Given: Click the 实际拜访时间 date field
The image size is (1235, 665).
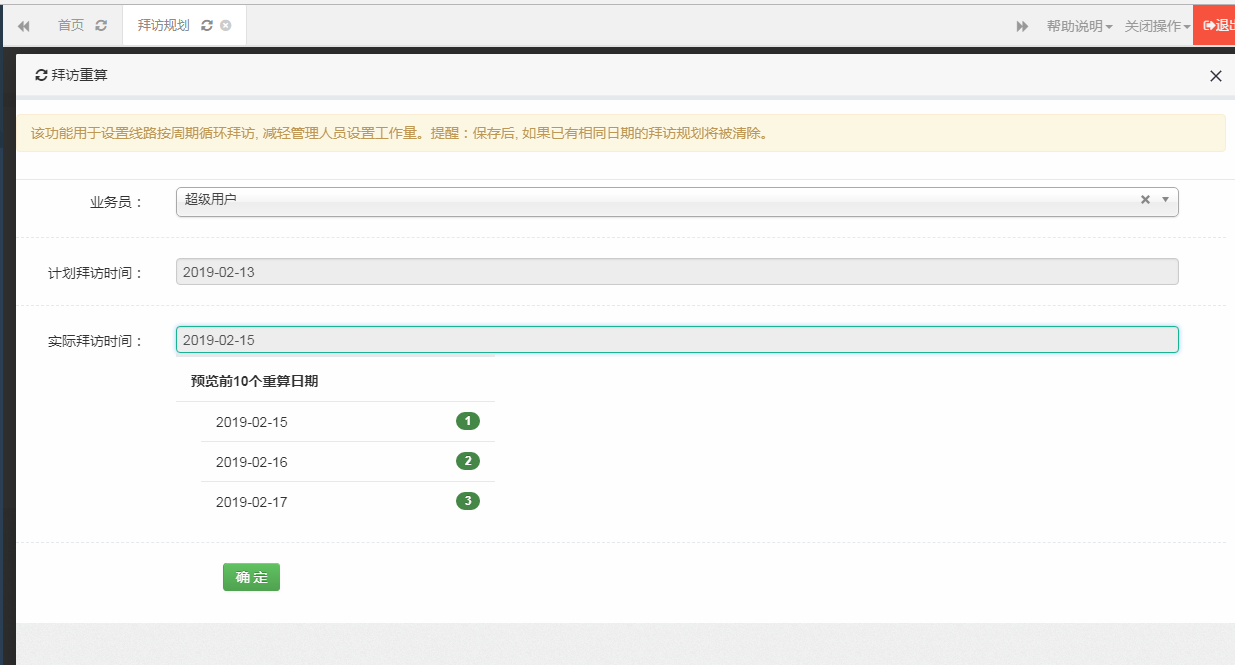Looking at the screenshot, I should tap(677, 340).
